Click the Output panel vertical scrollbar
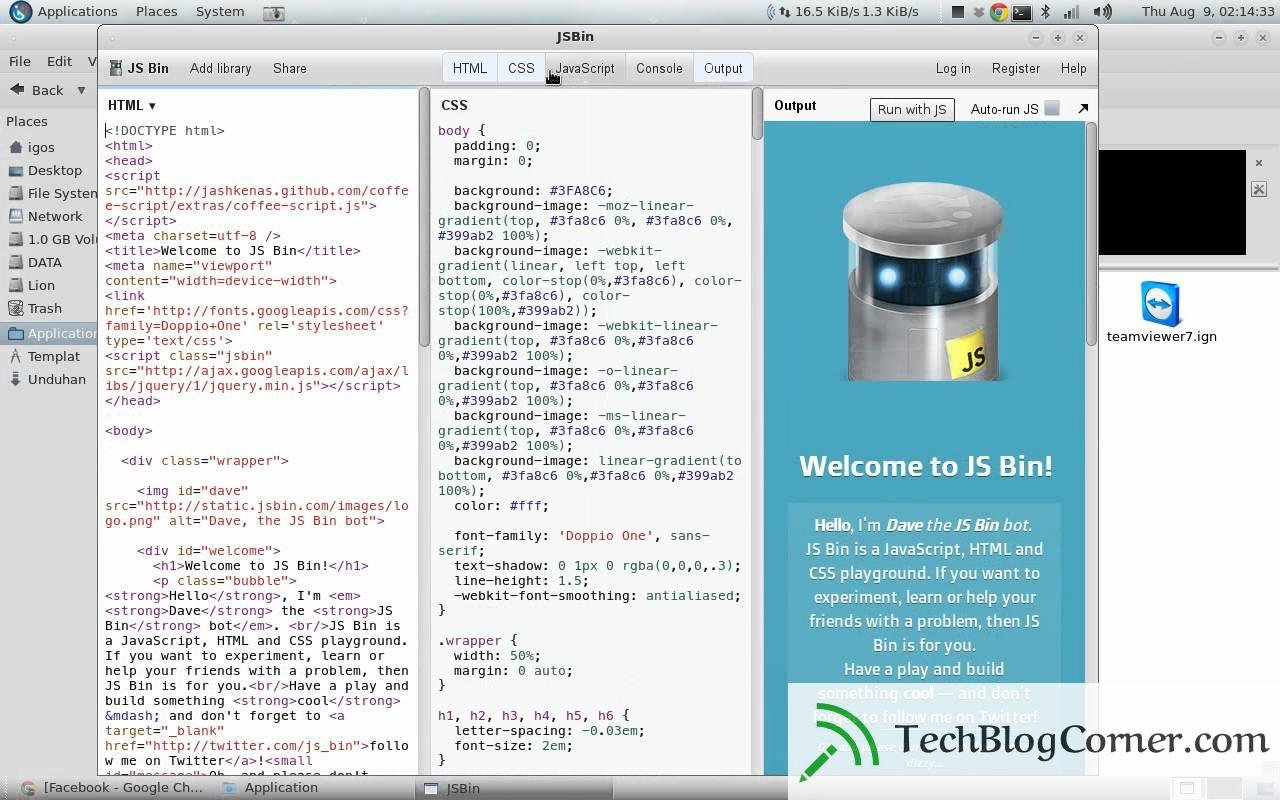Image resolution: width=1280 pixels, height=800 pixels. 1090,235
